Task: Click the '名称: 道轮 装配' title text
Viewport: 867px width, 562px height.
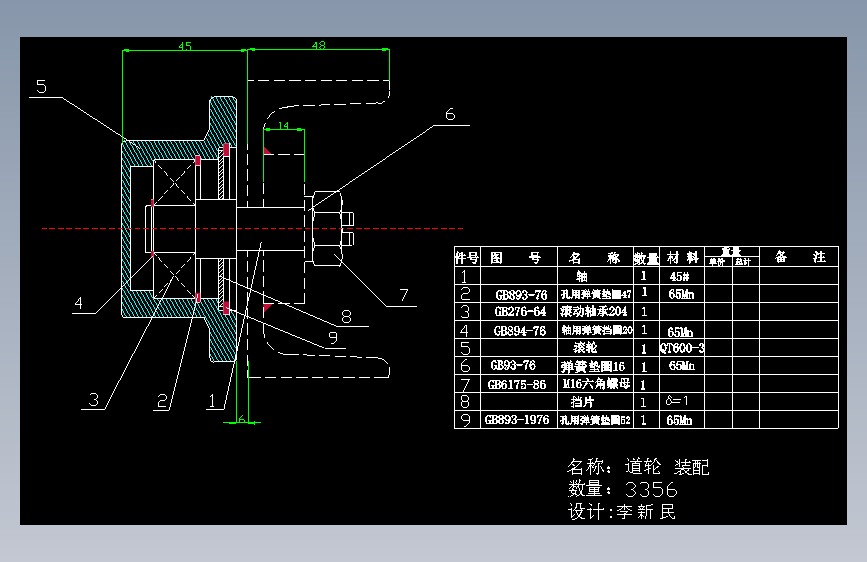Action: pos(638,467)
